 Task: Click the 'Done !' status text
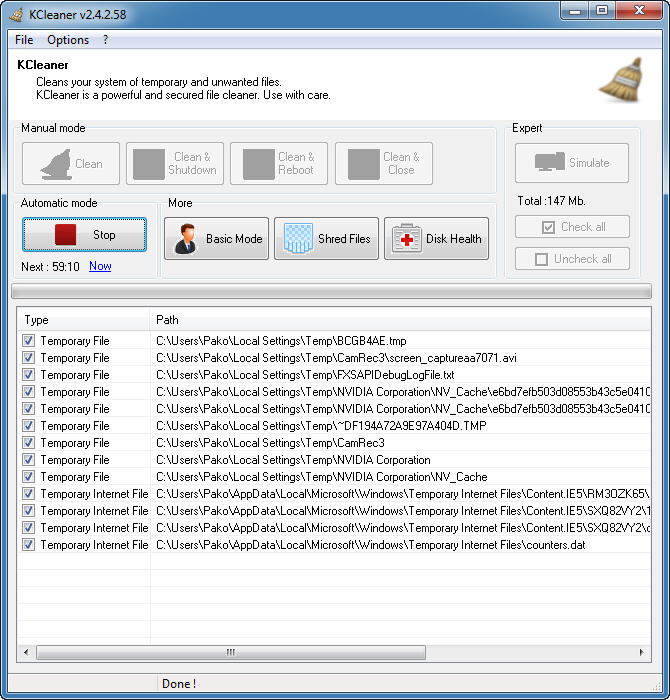179,684
